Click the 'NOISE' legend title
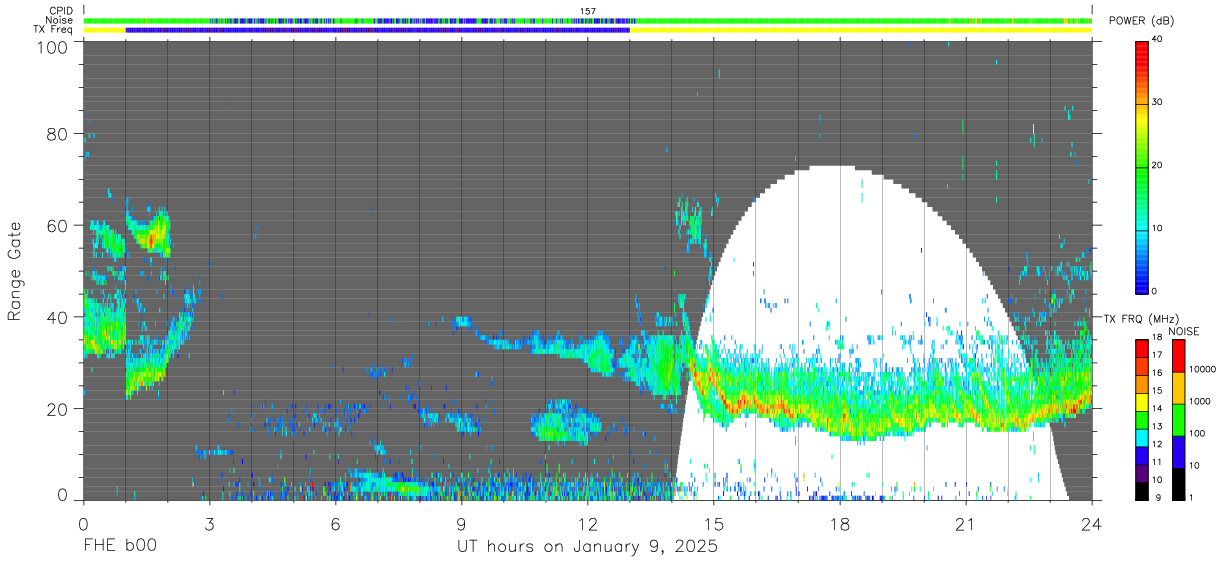The width and height of the screenshot is (1228, 567). tap(1184, 331)
